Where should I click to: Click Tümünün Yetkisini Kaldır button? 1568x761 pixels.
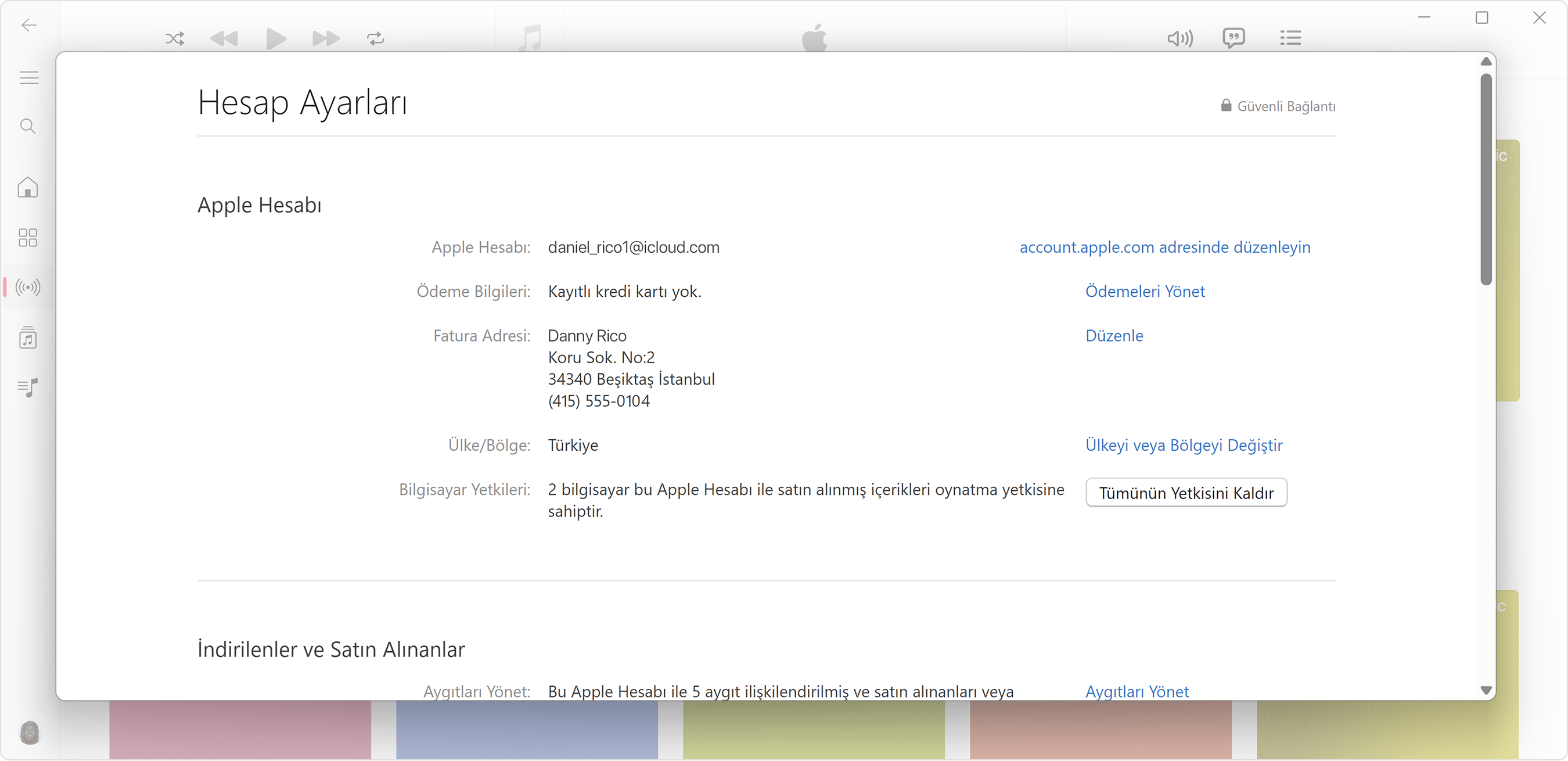[1186, 493]
